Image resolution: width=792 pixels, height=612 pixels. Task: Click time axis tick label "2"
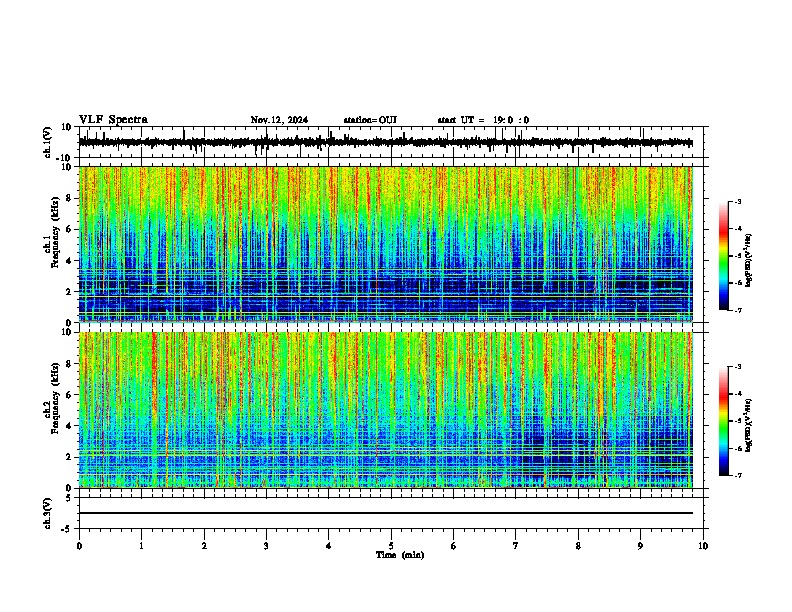pyautogui.click(x=204, y=546)
